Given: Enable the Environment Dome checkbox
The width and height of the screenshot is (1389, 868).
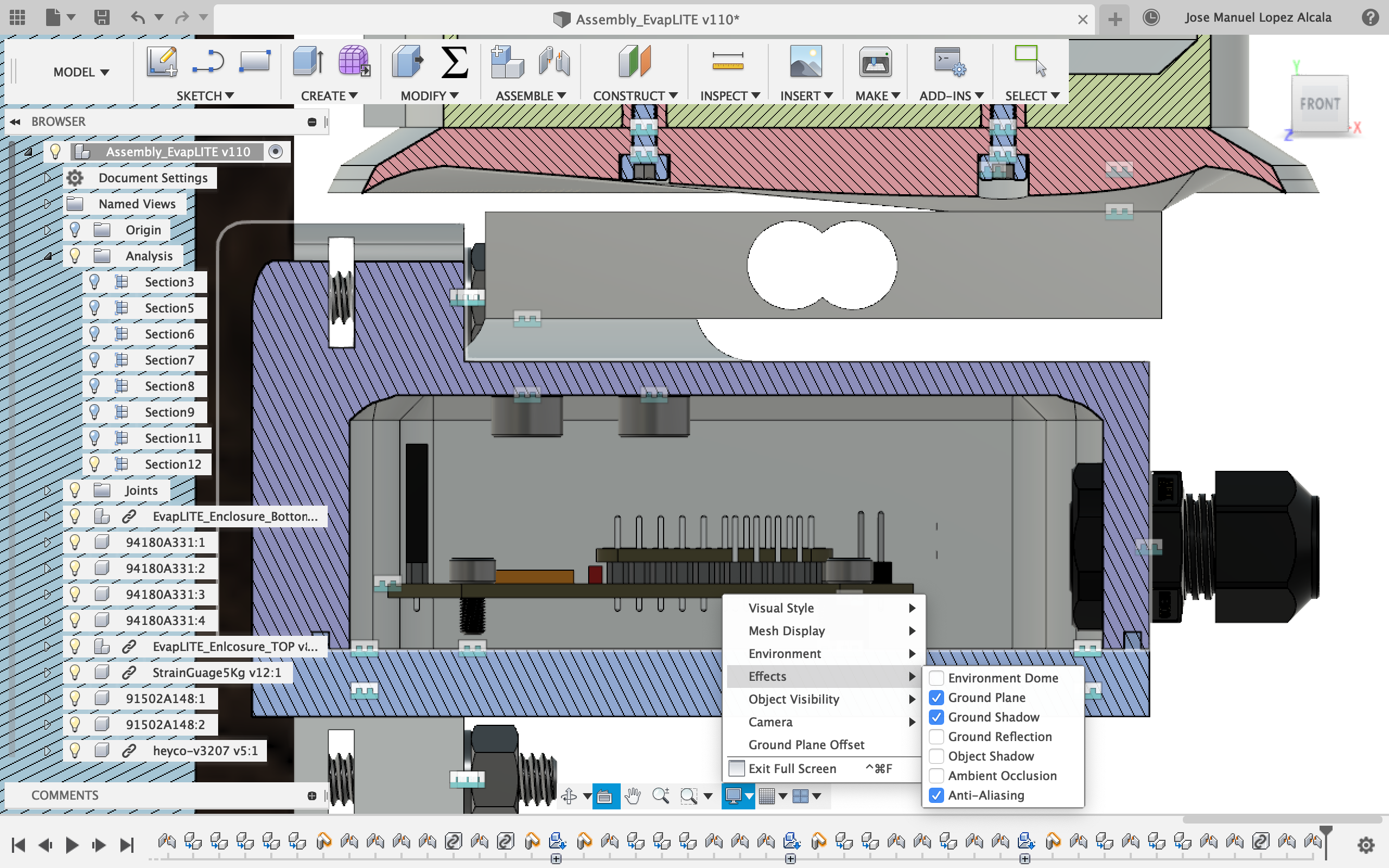Looking at the screenshot, I should [936, 678].
